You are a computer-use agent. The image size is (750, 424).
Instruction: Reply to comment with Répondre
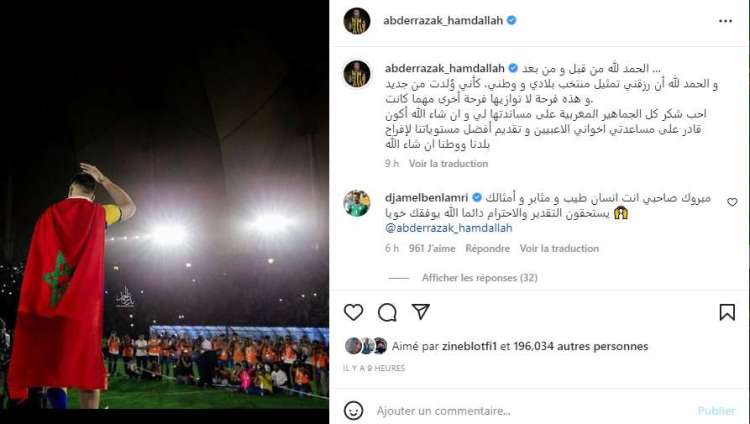[487, 248]
